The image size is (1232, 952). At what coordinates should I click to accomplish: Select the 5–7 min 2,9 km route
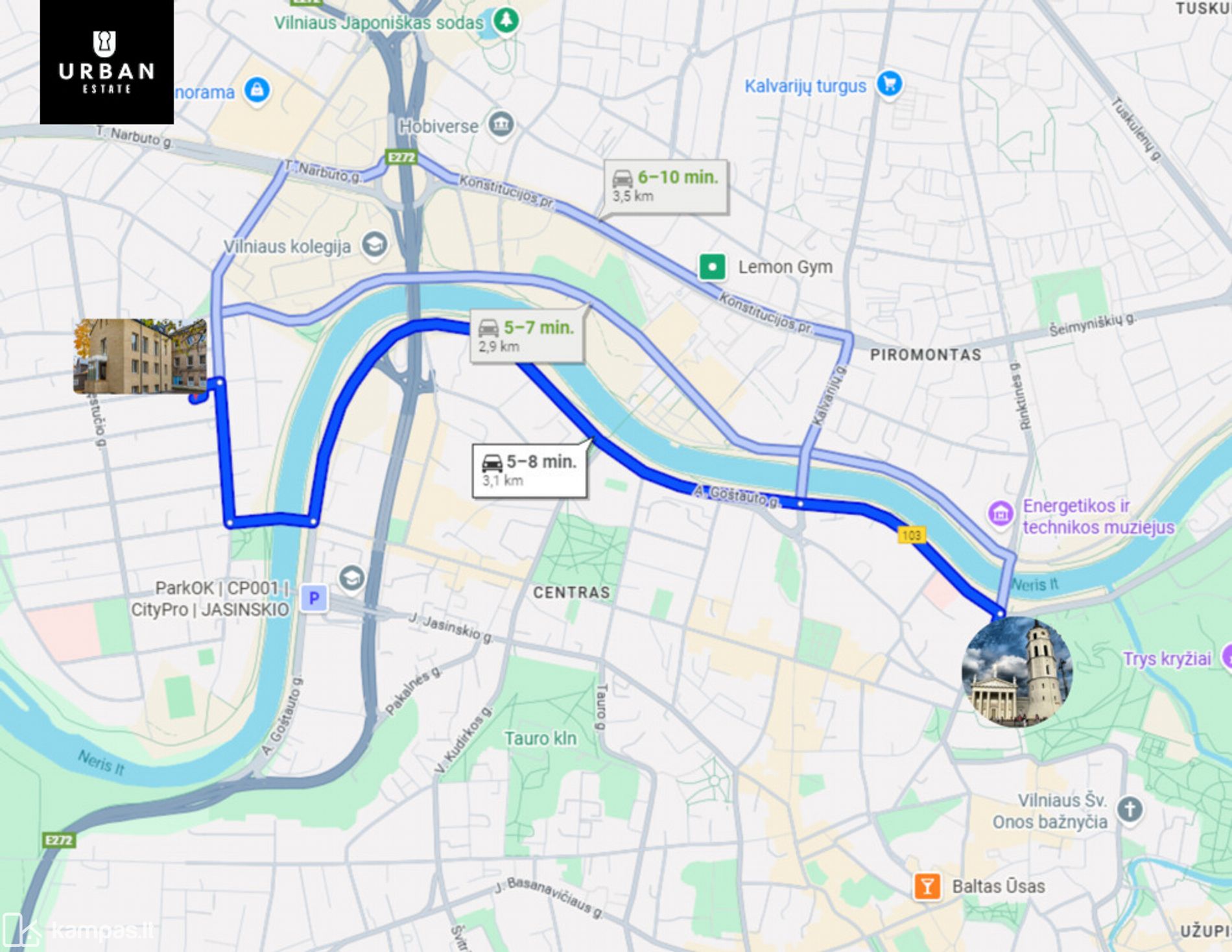point(527,336)
